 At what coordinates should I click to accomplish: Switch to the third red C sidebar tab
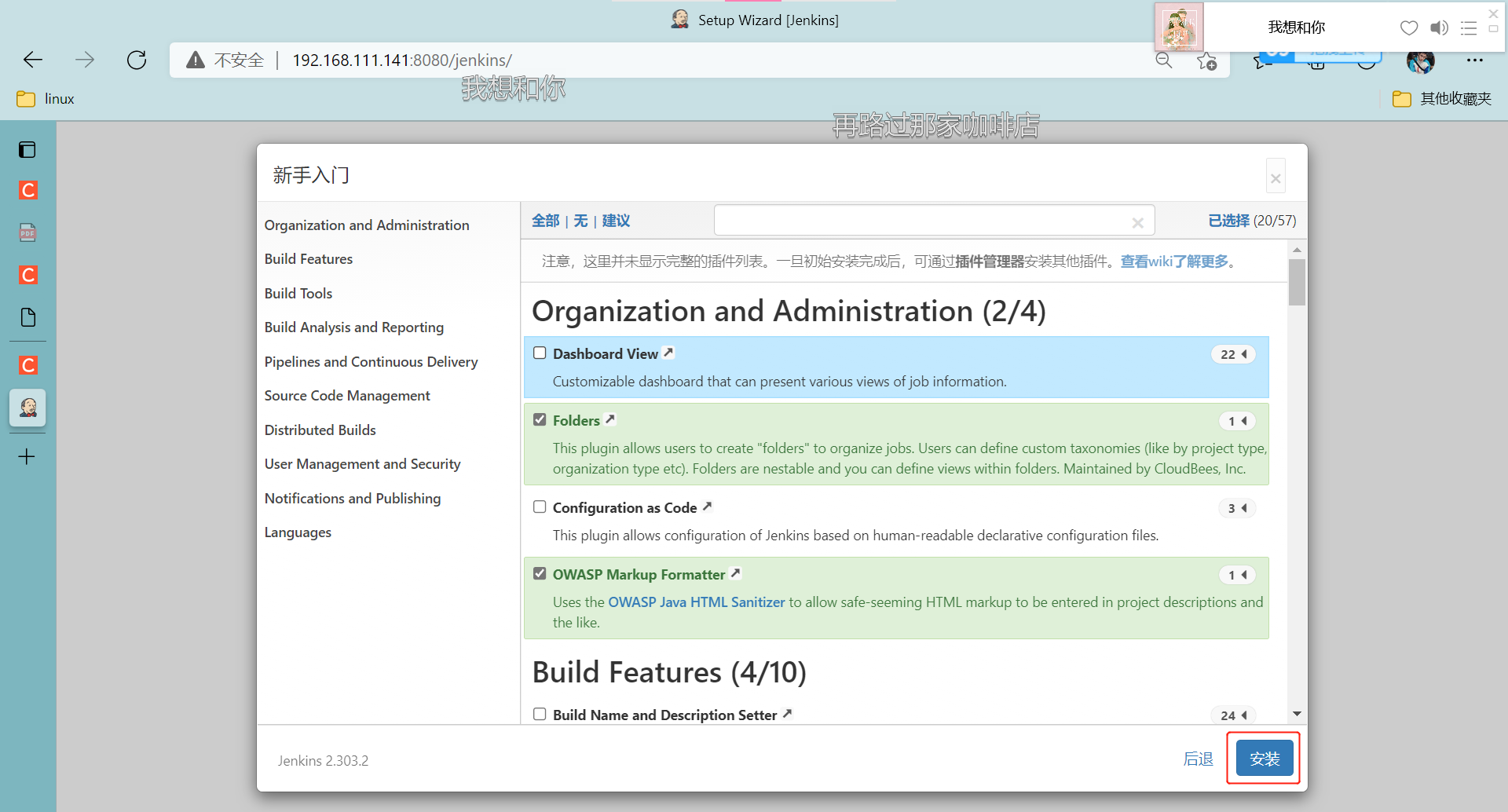(27, 365)
